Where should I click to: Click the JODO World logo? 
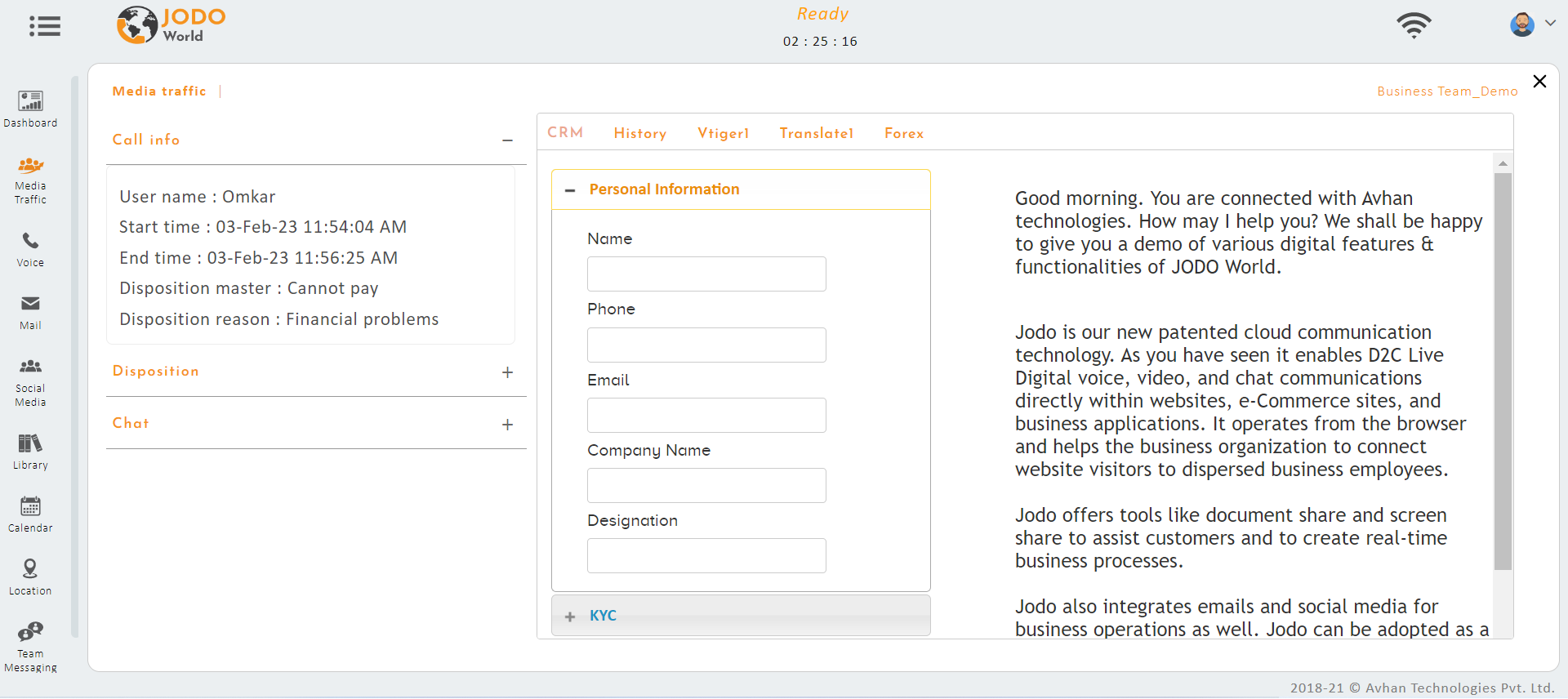point(171,24)
